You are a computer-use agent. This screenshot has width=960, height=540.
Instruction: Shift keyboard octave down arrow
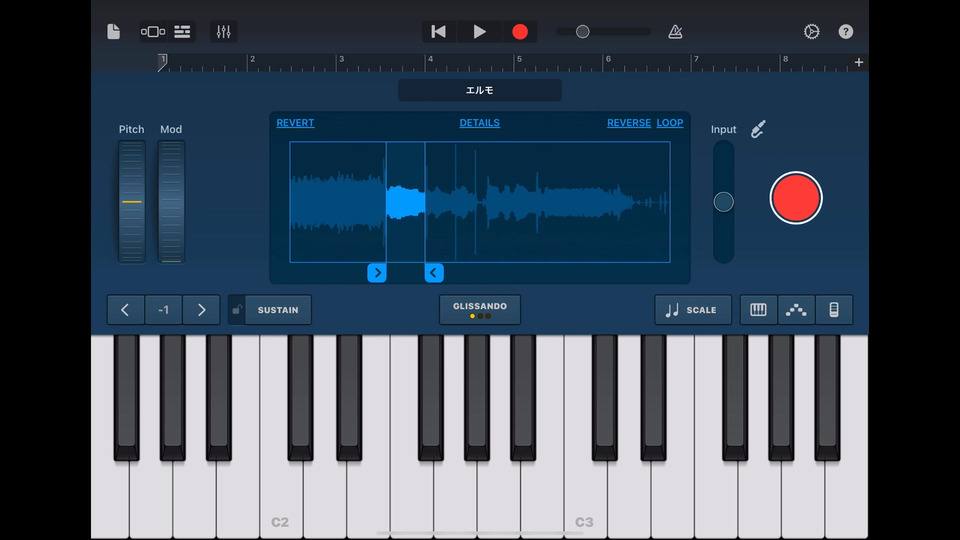click(125, 310)
